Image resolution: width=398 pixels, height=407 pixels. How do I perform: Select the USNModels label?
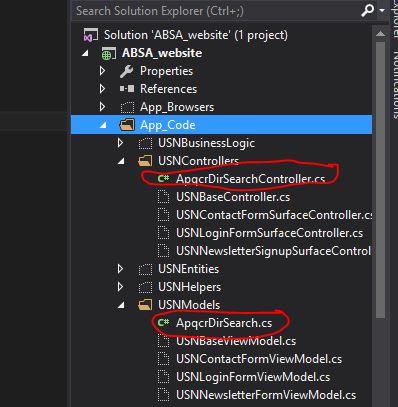189,305
